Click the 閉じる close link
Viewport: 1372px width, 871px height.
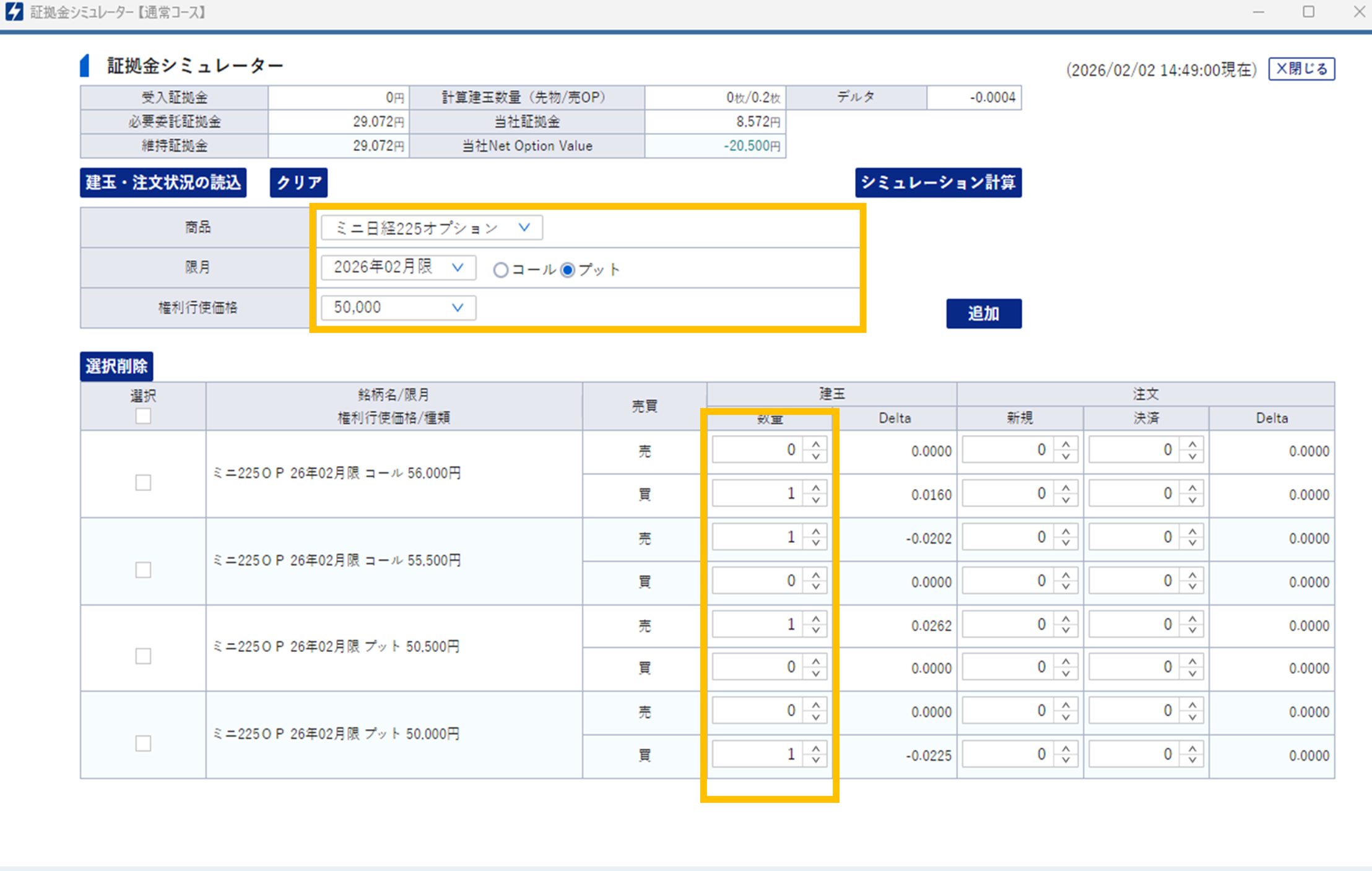1301,69
